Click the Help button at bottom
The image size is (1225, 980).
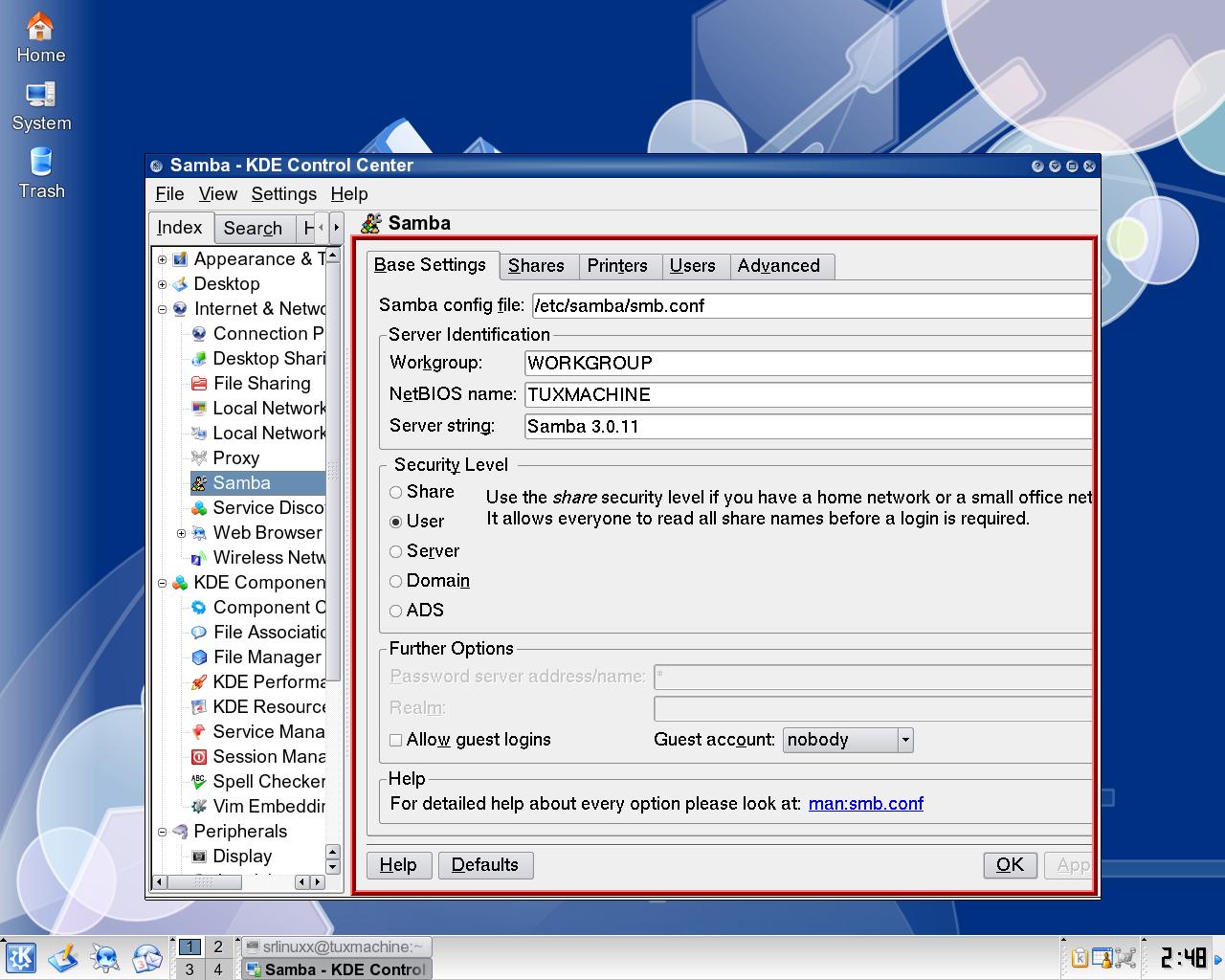398,865
